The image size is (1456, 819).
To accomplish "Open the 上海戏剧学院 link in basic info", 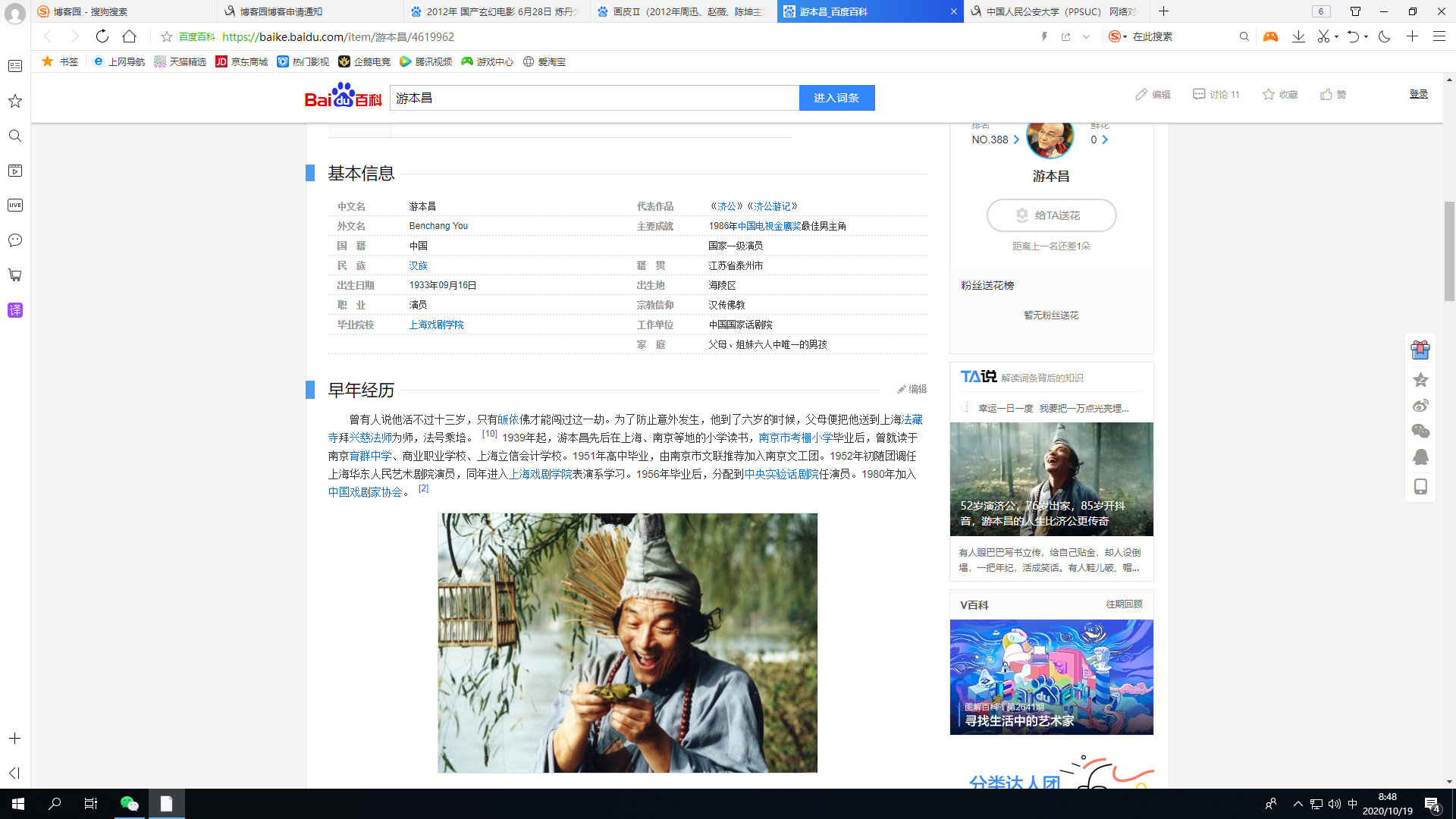I will (x=436, y=325).
